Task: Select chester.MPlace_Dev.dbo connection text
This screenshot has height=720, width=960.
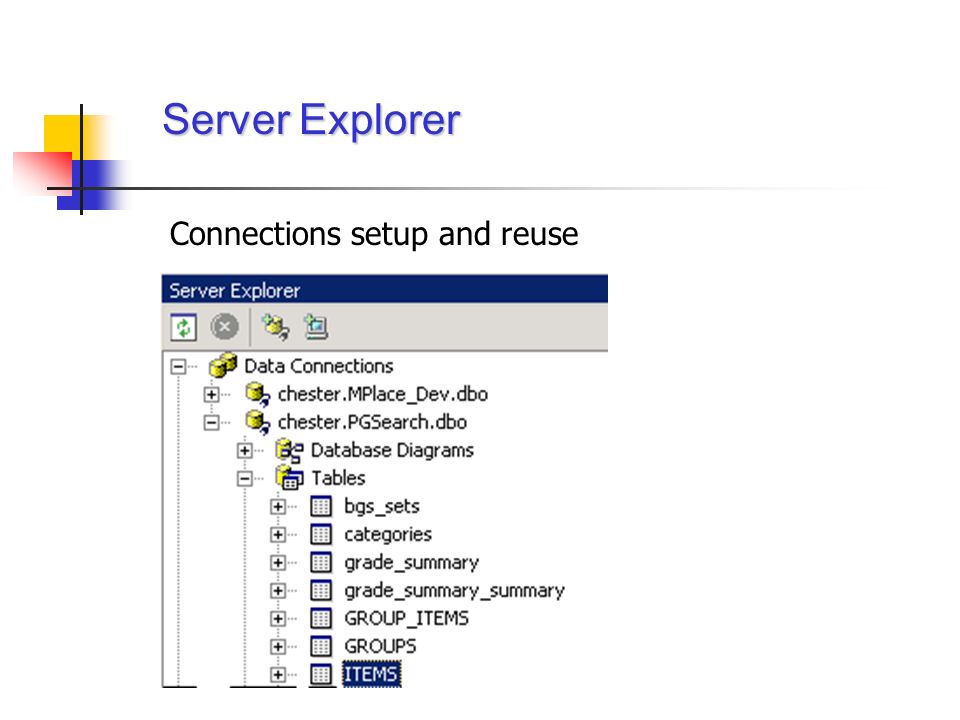Action: [x=383, y=394]
